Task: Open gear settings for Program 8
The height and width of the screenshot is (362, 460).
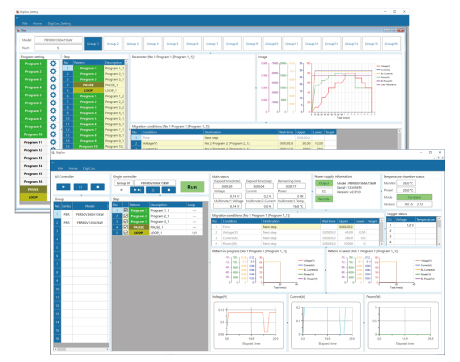Action: pyautogui.click(x=53, y=119)
